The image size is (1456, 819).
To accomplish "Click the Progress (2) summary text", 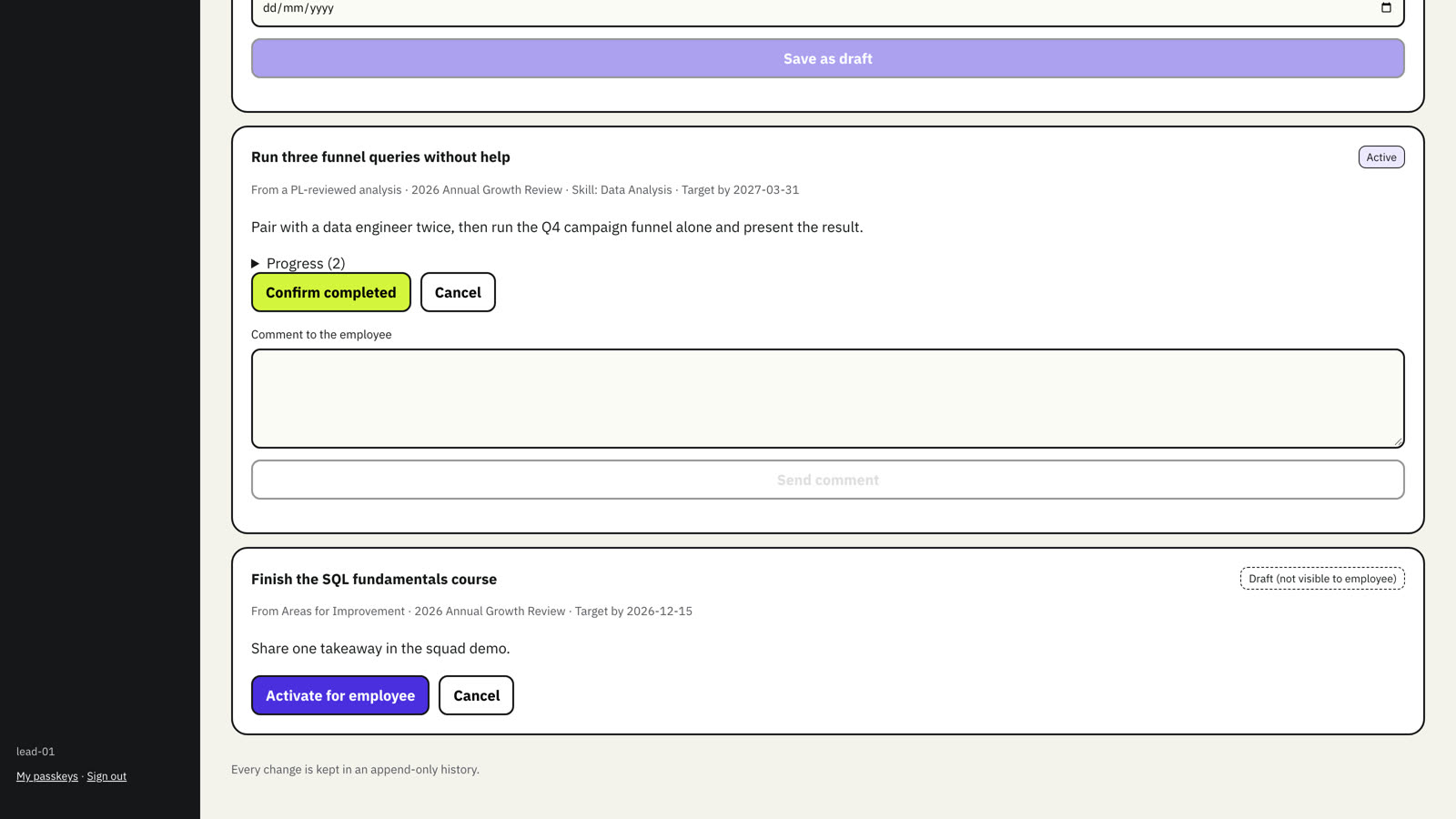I will (306, 264).
